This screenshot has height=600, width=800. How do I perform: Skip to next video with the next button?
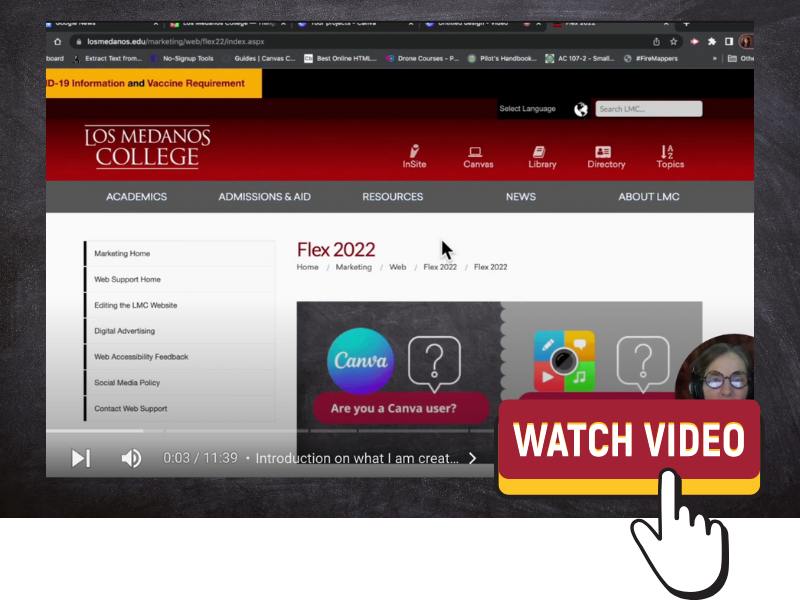pos(81,458)
